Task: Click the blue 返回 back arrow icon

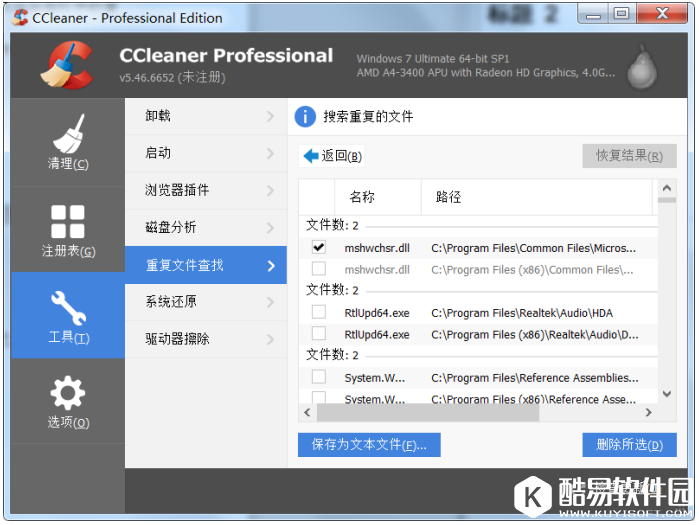Action: [x=311, y=156]
